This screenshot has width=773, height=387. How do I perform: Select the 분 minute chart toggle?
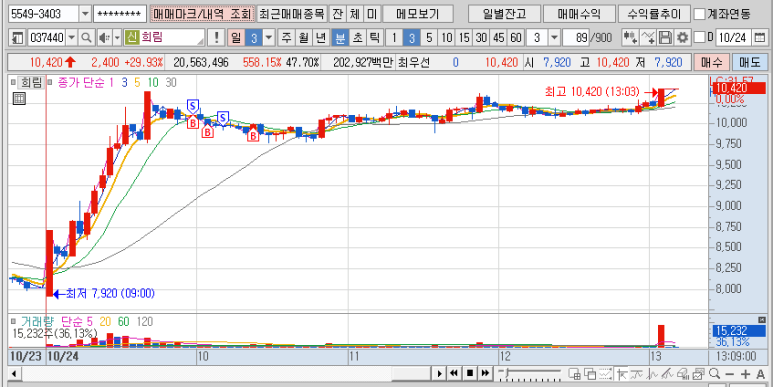[340, 37]
